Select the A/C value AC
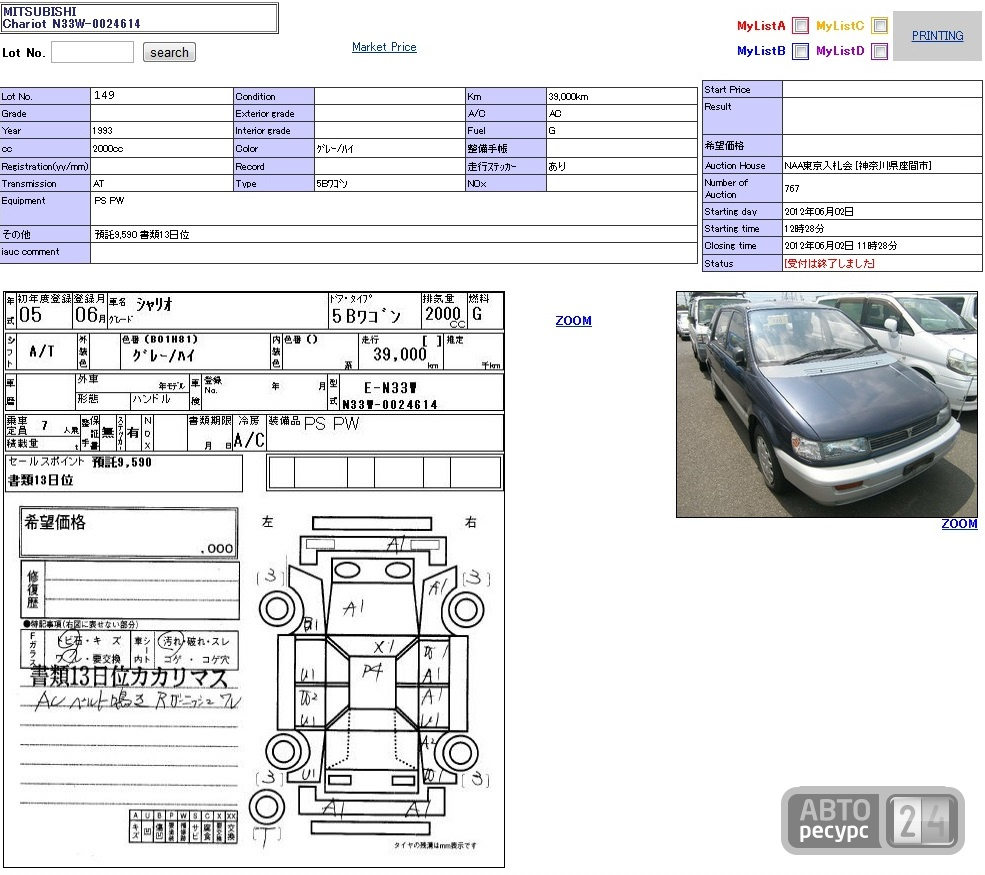Screen dimensions: 985x875 (x=555, y=114)
